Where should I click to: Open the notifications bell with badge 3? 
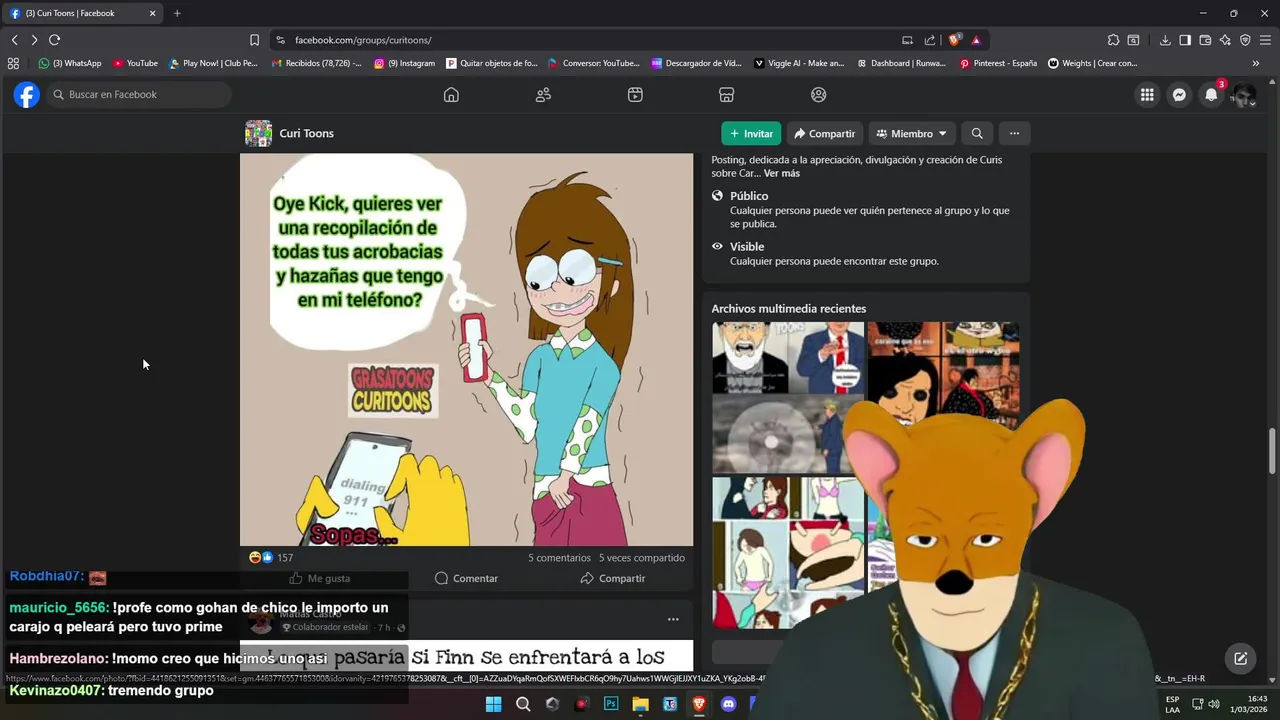[1211, 95]
